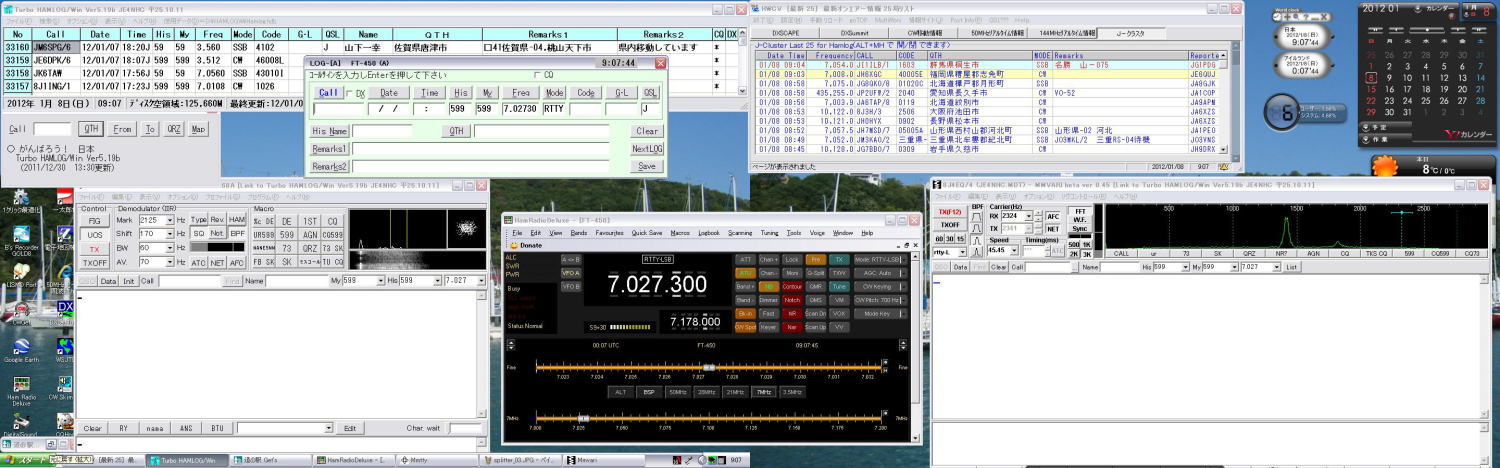Open the Mark frequency dropdown in MMTTY
Screen dimensions: 1500x468
[171, 220]
